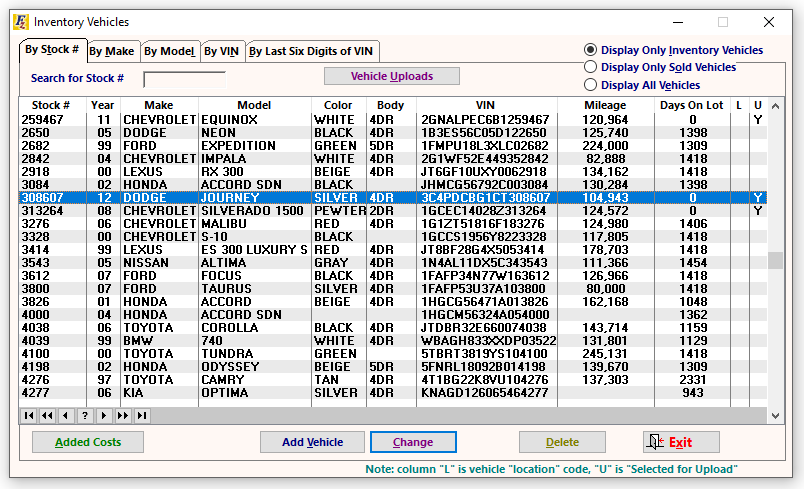Click the application icon in title bar
Image resolution: width=804 pixels, height=489 pixels.
point(21,22)
